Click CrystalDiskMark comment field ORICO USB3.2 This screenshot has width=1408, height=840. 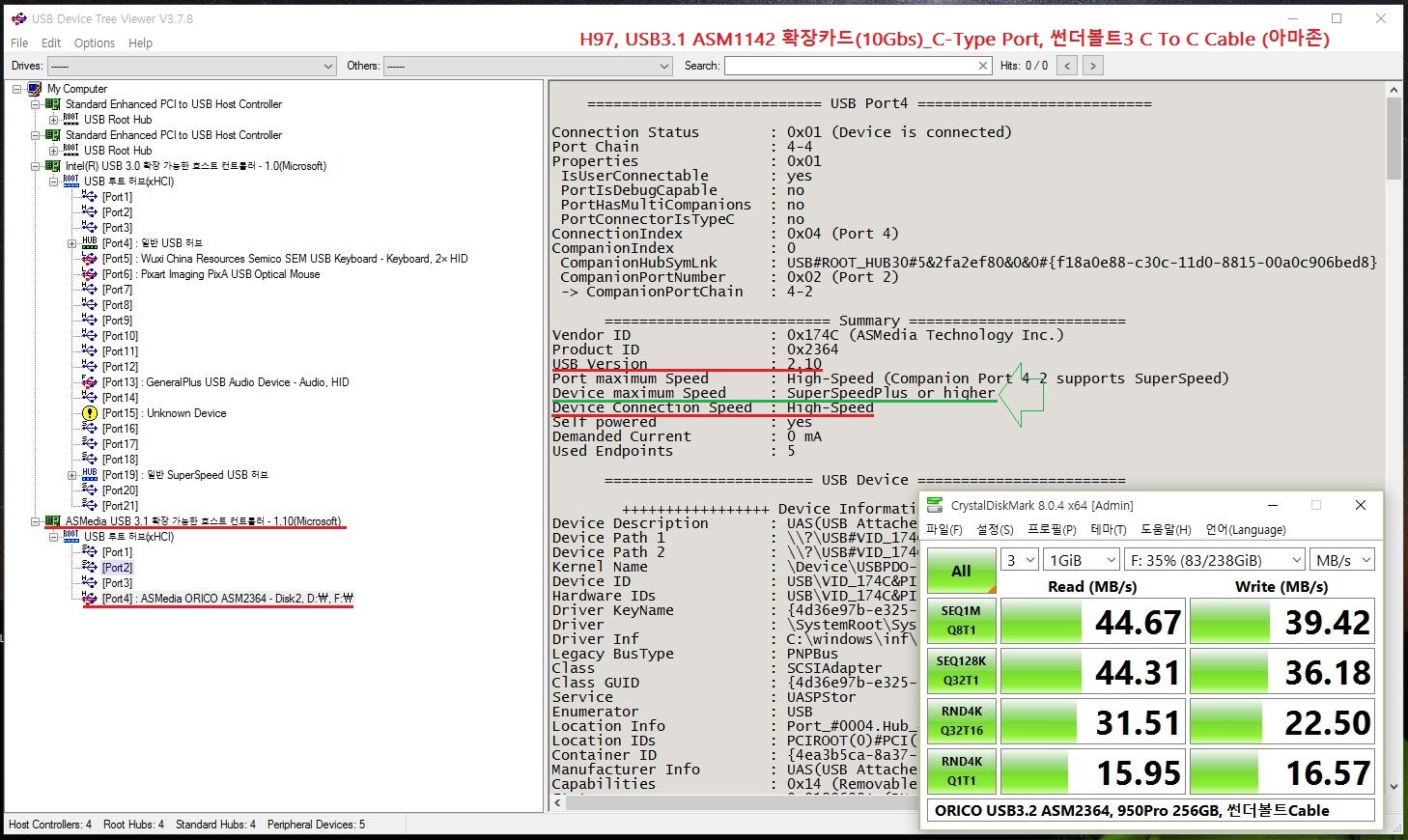[1149, 811]
